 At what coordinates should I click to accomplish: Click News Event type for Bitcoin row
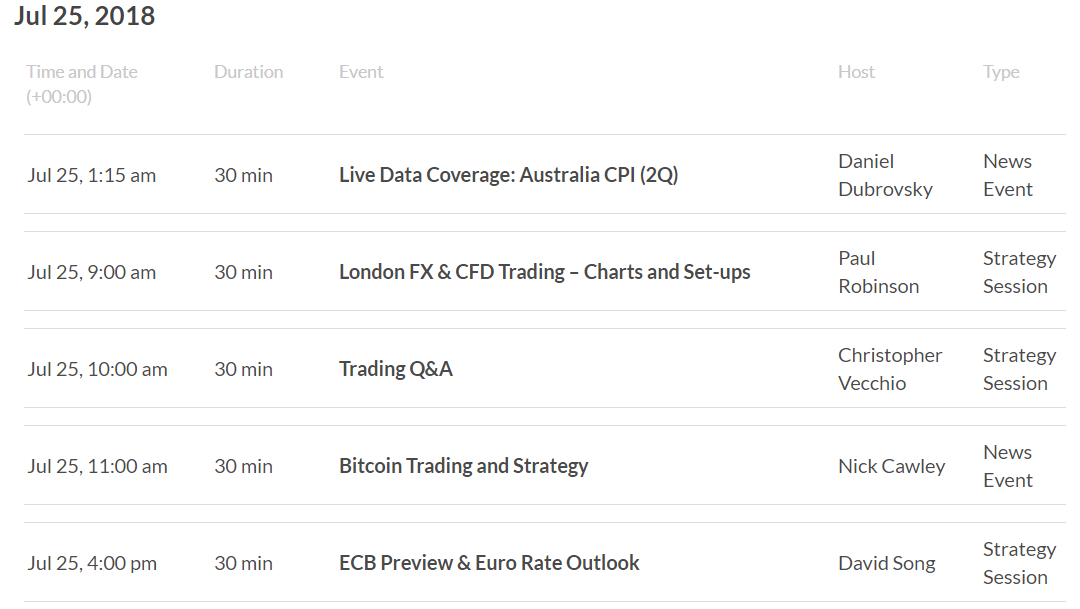[1007, 466]
